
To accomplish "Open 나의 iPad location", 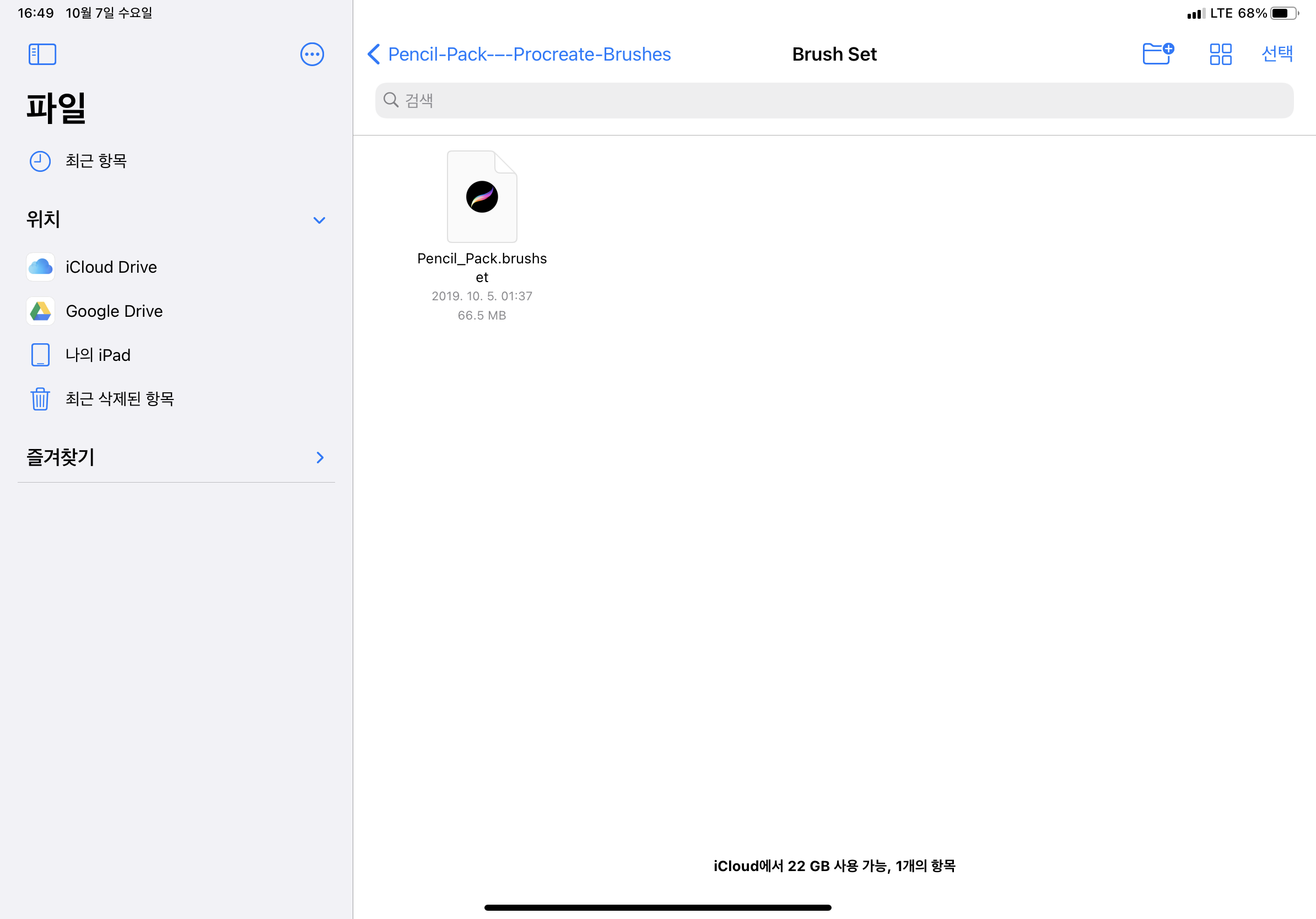I will 176,355.
